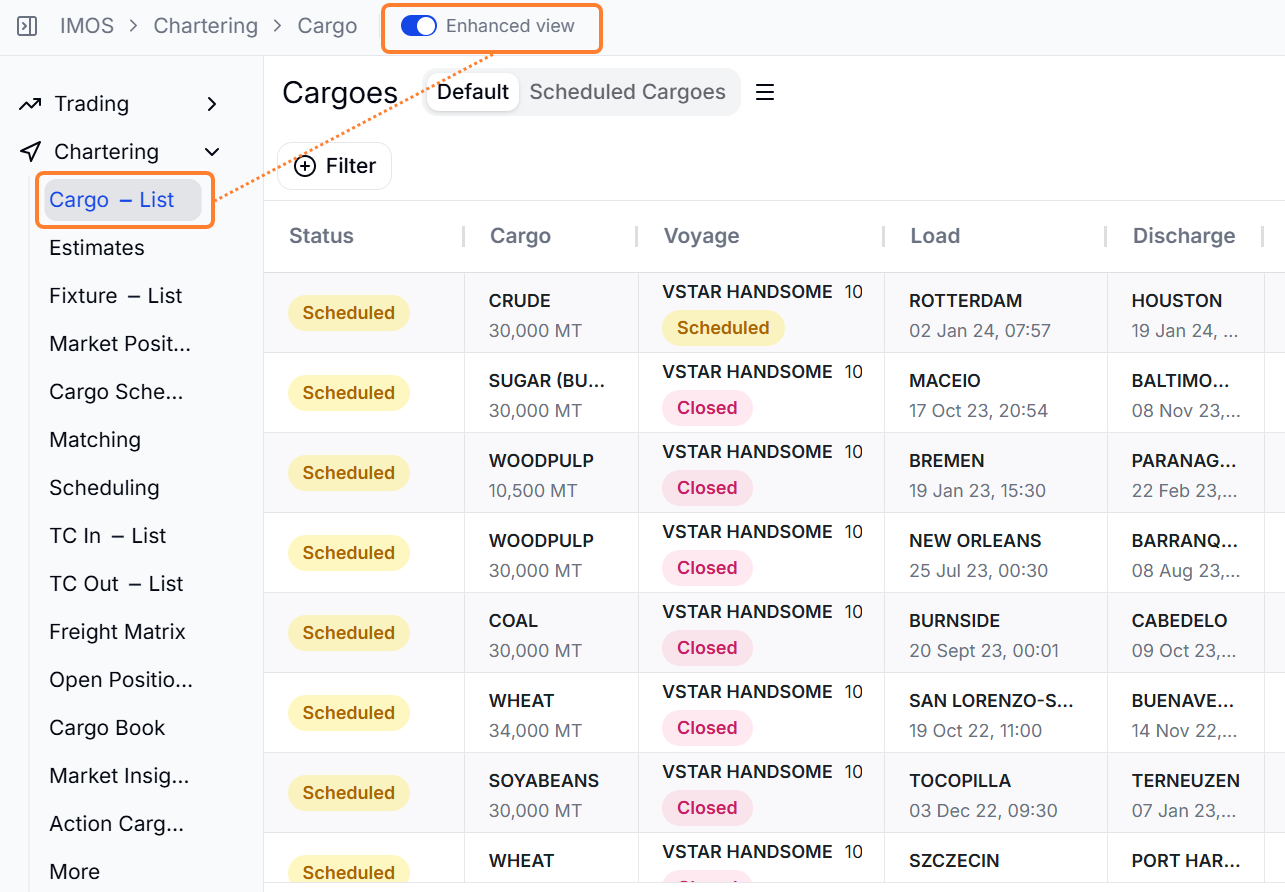The width and height of the screenshot is (1285, 892).
Task: Click the CRUDE cargo cell
Action: pos(551,313)
